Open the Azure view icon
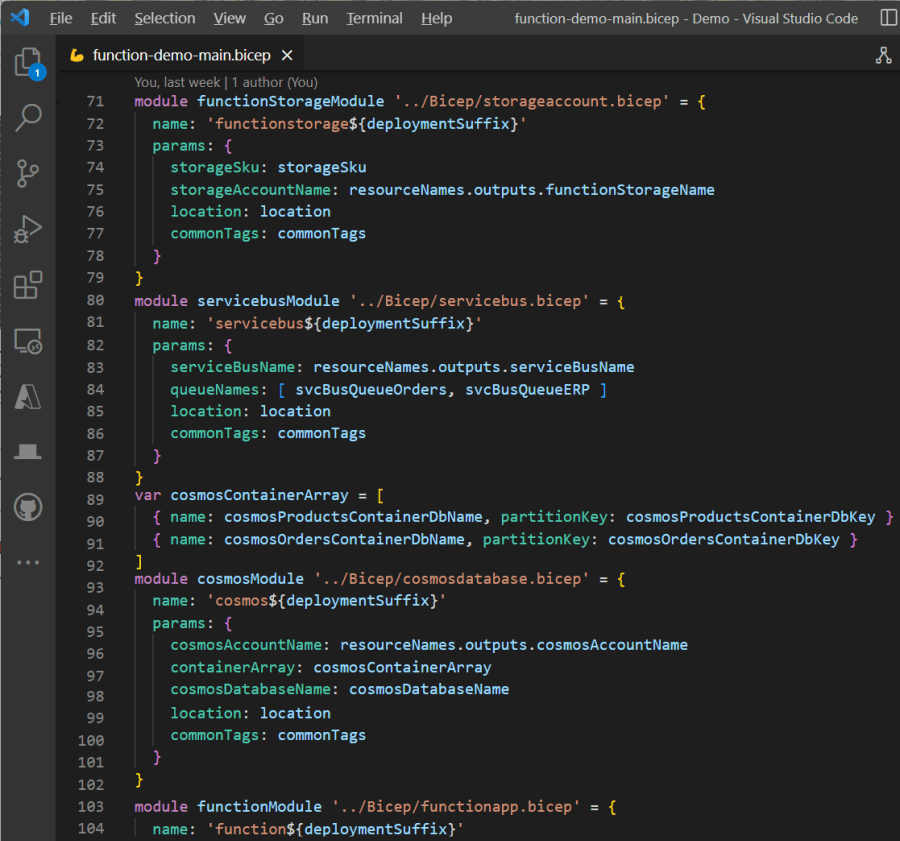This screenshot has height=841, width=900. coord(28,396)
